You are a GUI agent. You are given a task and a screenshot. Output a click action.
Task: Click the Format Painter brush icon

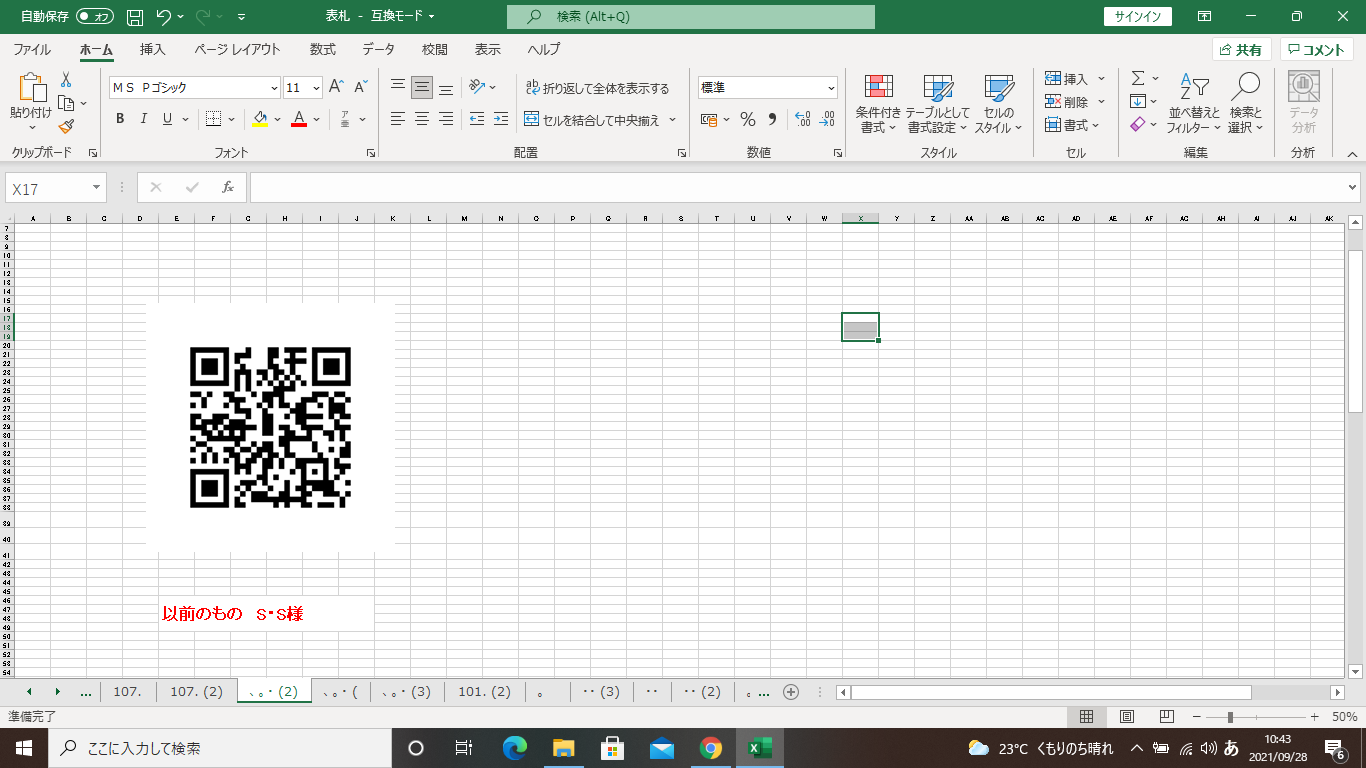click(x=66, y=126)
